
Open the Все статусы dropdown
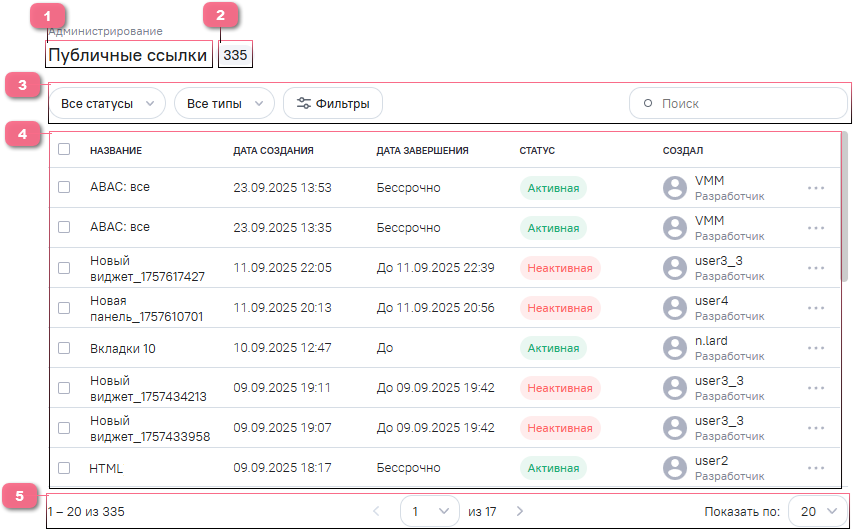(x=107, y=103)
